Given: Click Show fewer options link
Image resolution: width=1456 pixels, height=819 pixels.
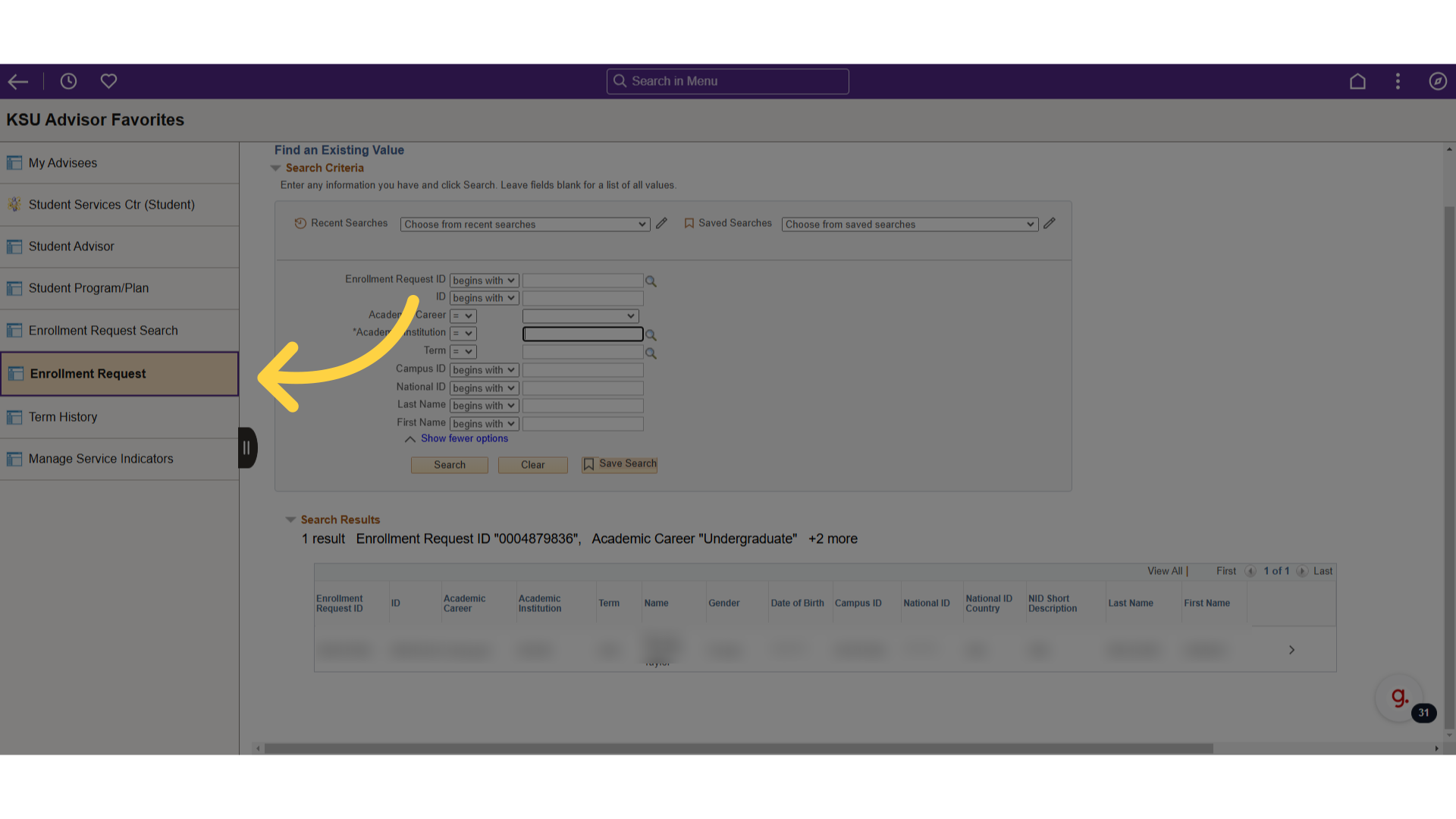Looking at the screenshot, I should click(464, 439).
